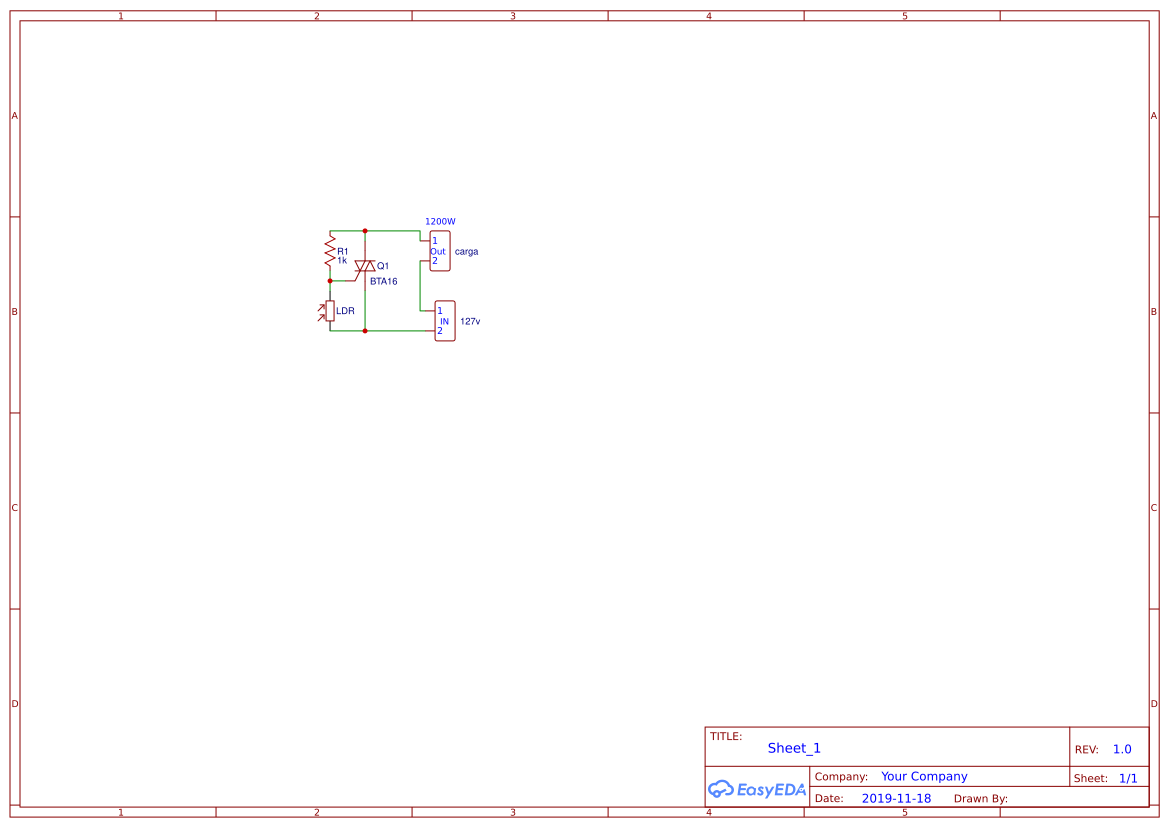The image size is (1170, 828).
Task: Select the Q1 BTA16 triac symbol
Action: (x=365, y=266)
